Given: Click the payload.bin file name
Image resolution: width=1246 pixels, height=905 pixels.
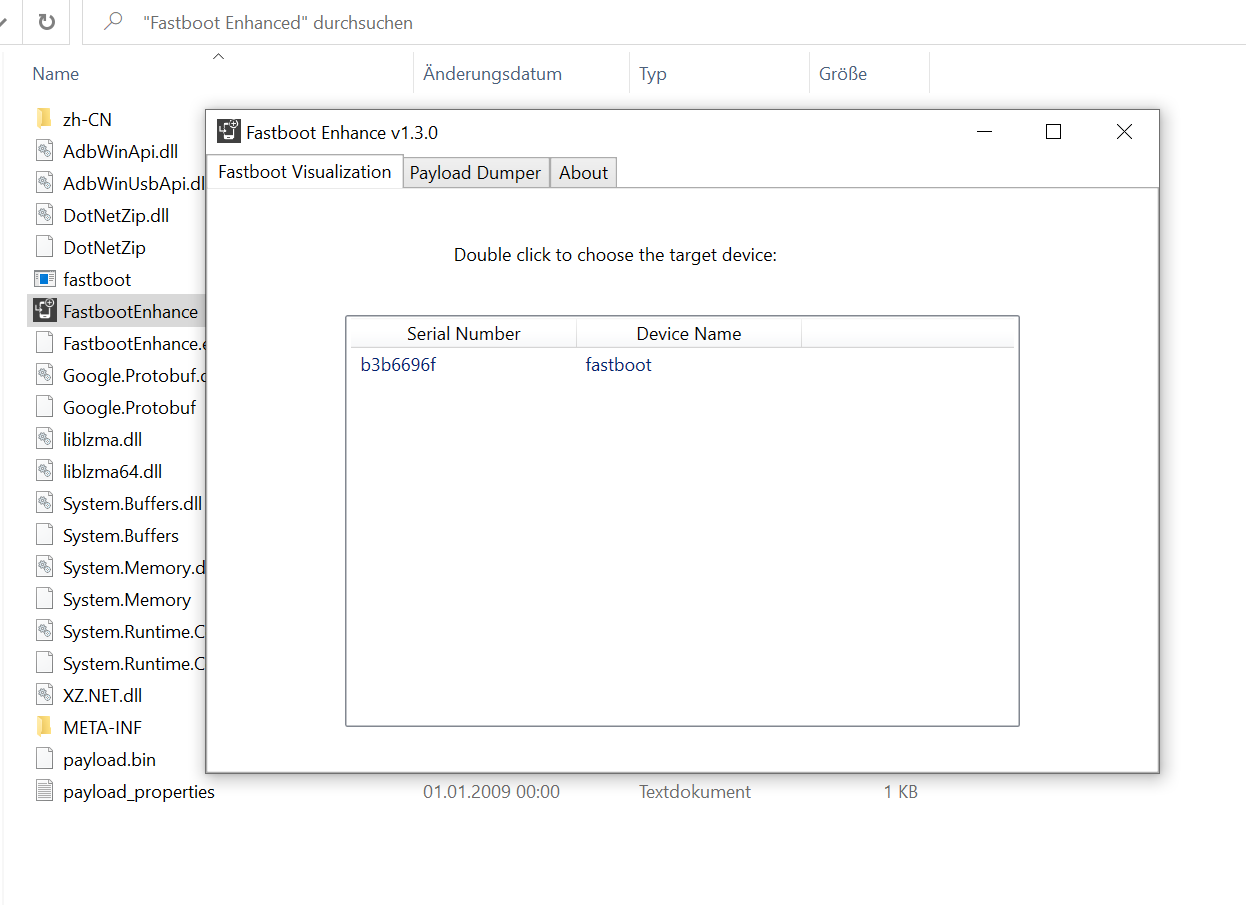Looking at the screenshot, I should pyautogui.click(x=109, y=760).
